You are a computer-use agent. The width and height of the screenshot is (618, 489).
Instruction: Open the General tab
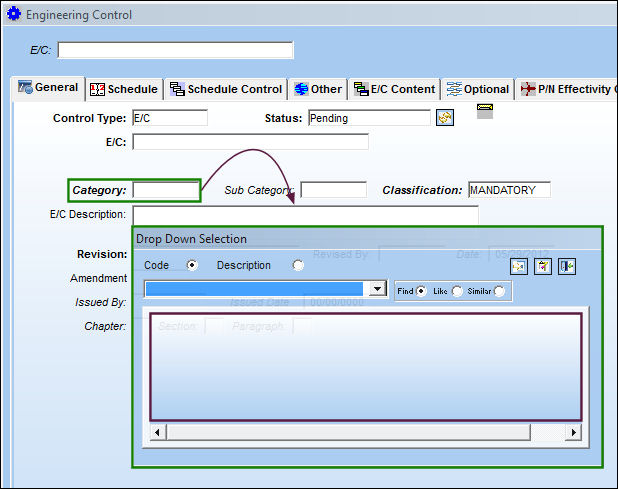click(x=48, y=87)
